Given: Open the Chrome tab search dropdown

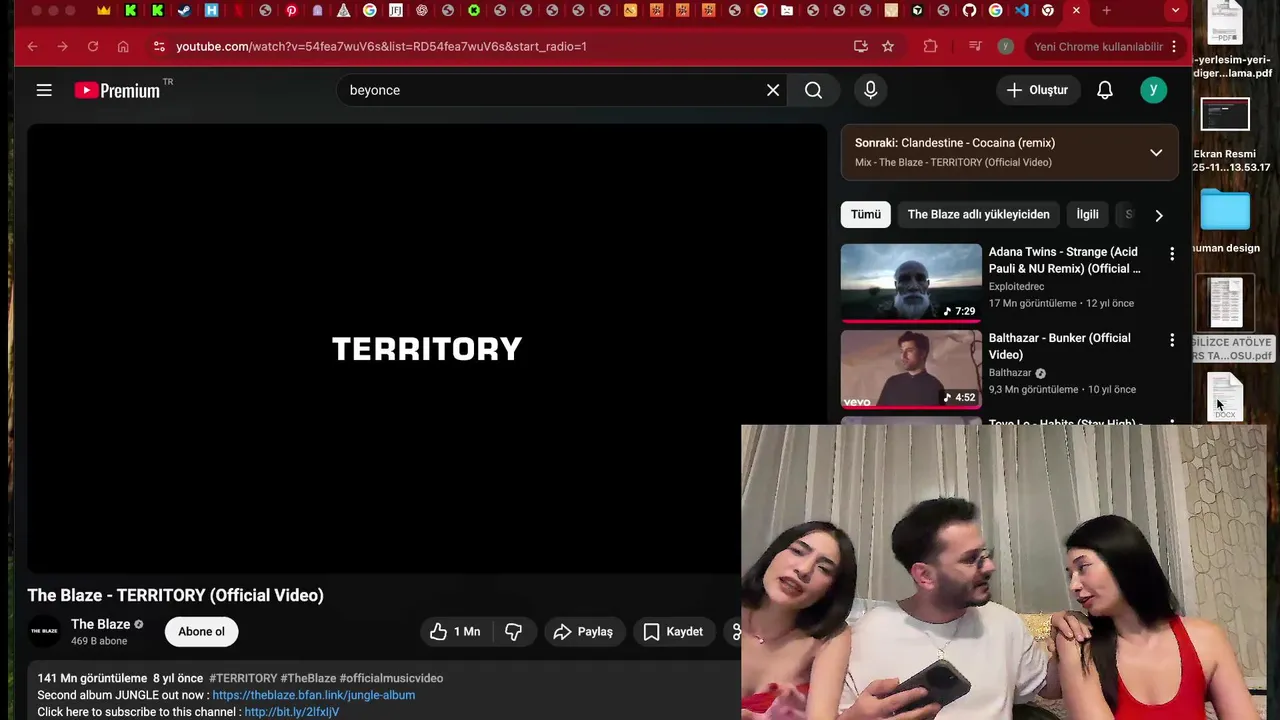Looking at the screenshot, I should (1175, 10).
